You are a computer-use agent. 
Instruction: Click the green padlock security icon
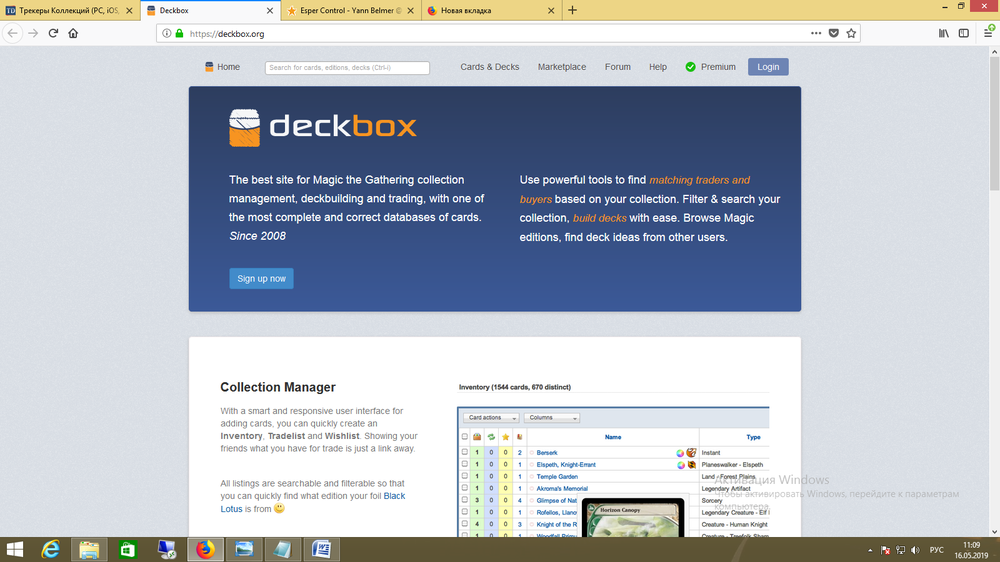(x=179, y=33)
